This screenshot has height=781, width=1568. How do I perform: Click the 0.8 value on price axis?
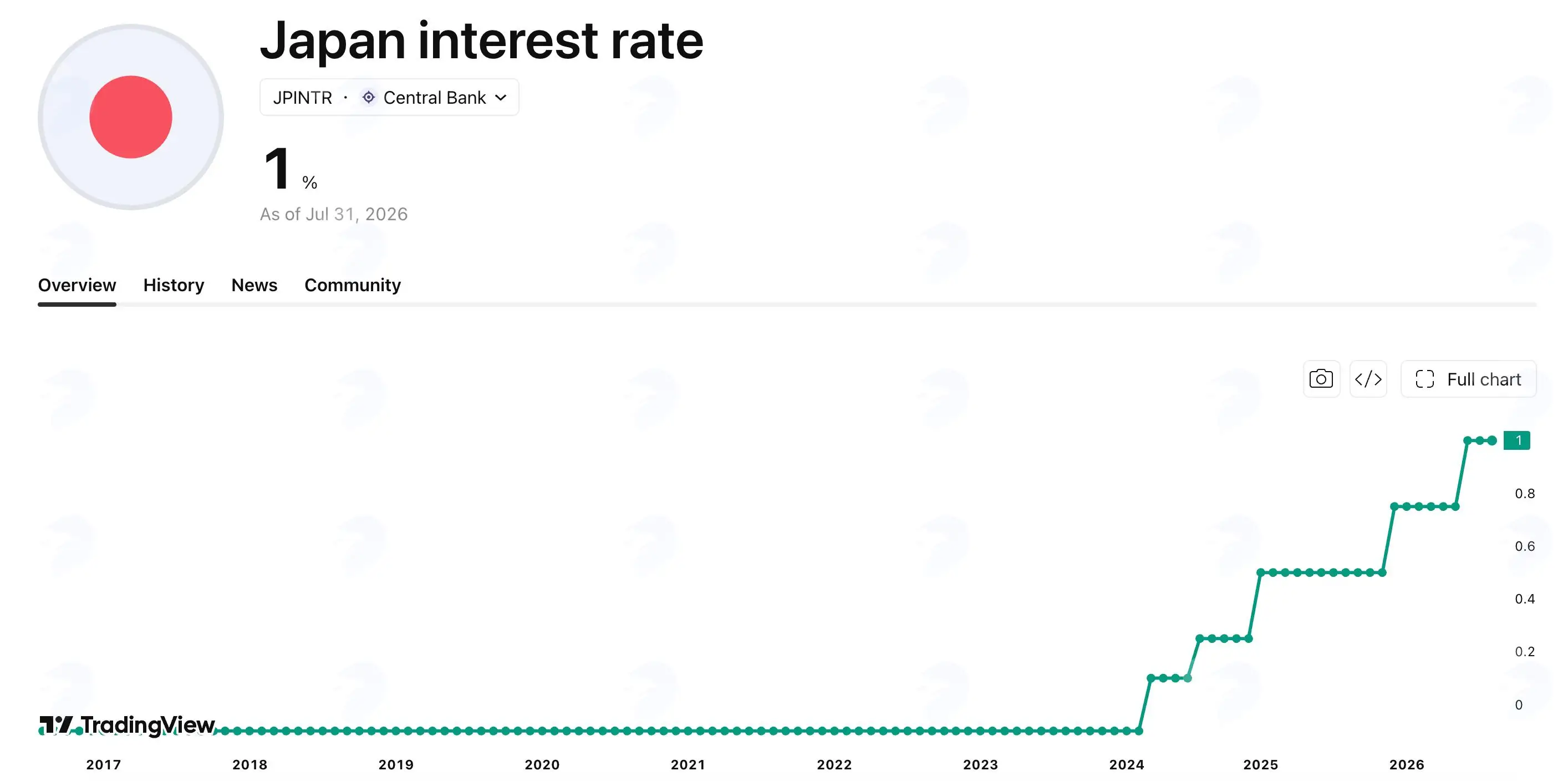(1524, 494)
